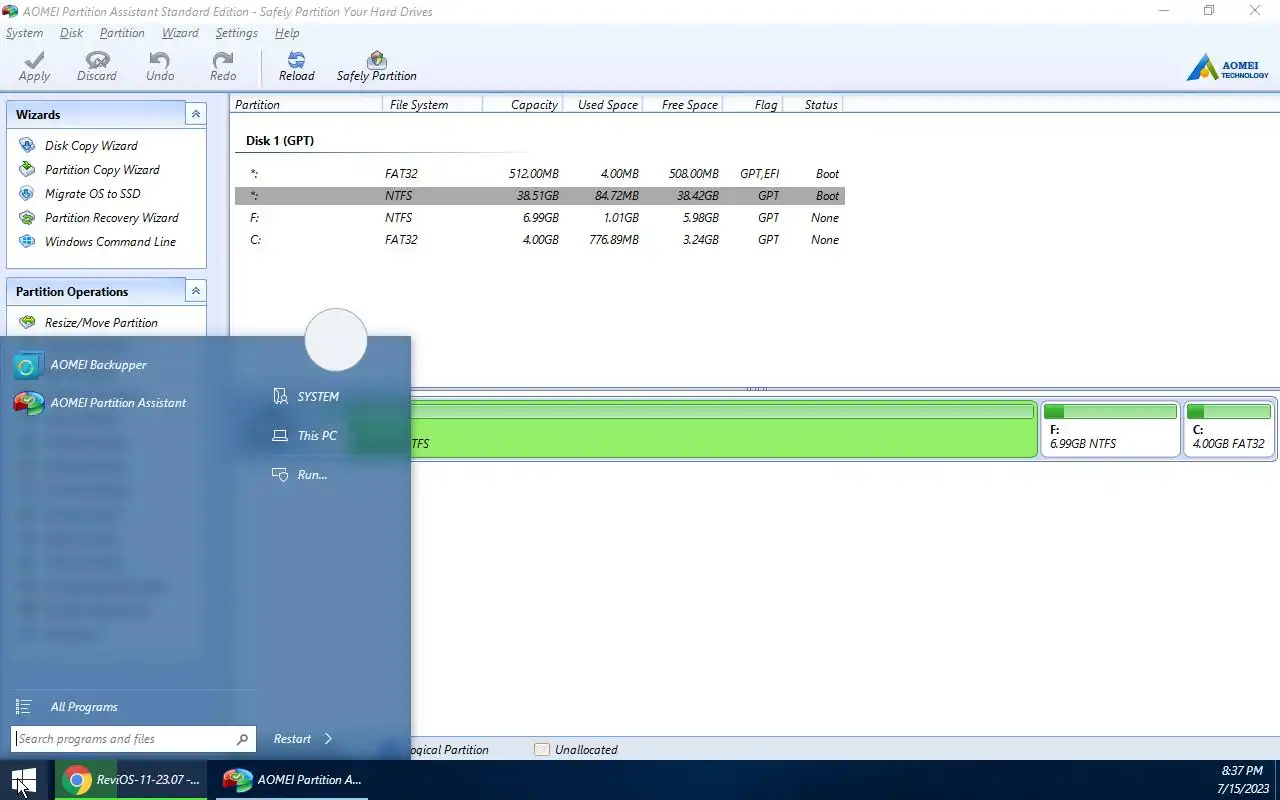Click the Disk Copy Wizard link
Screen dimensions: 1280x800
click(x=91, y=146)
